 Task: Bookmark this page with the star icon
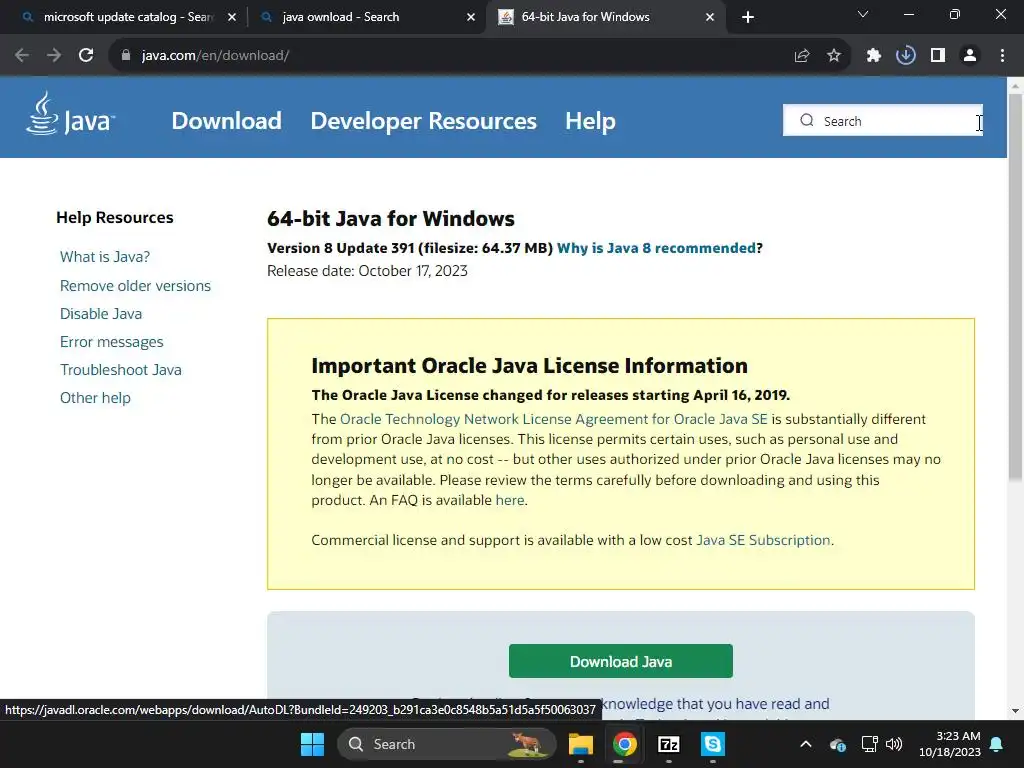tap(834, 56)
